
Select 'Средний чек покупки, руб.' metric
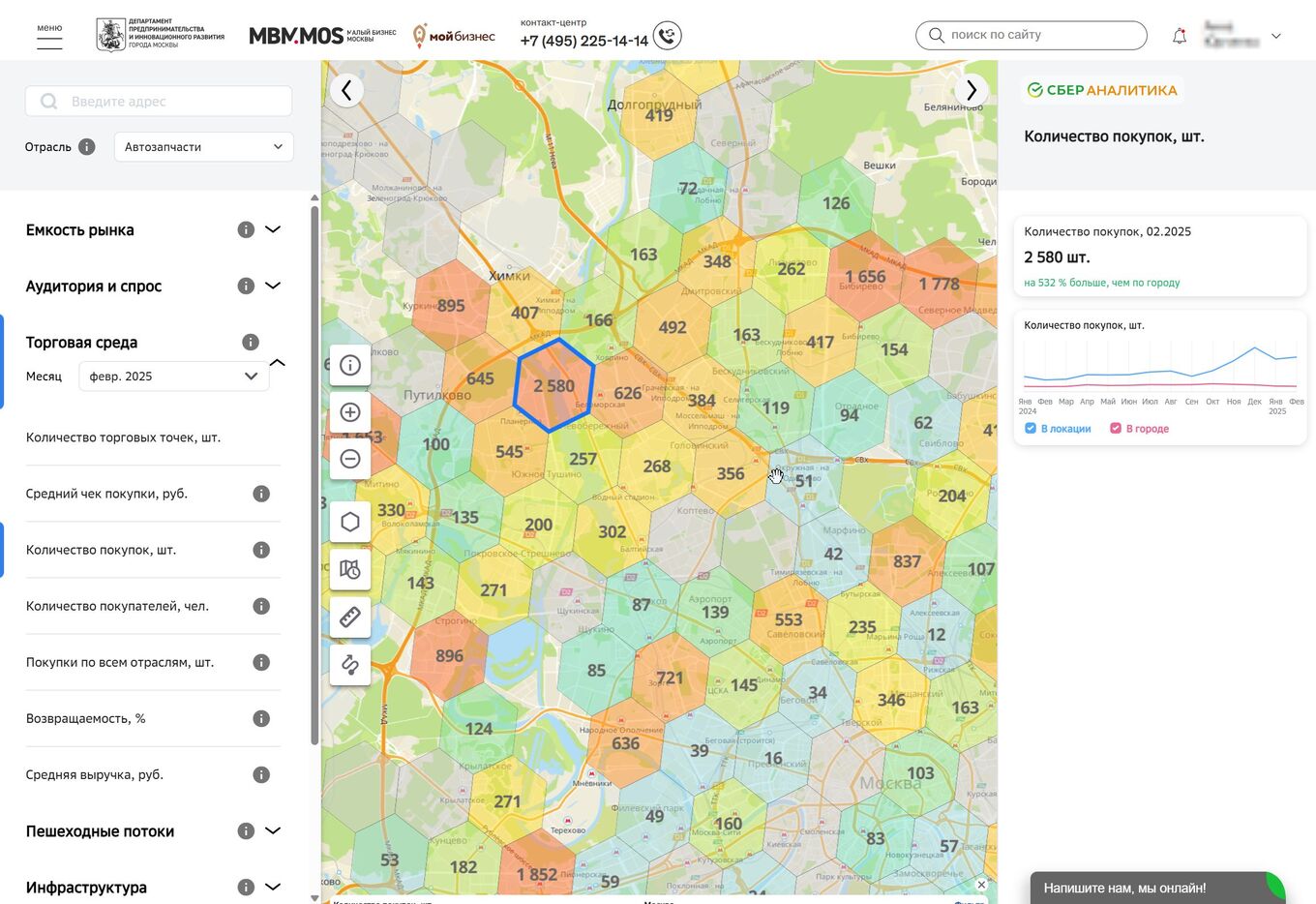[x=106, y=494]
